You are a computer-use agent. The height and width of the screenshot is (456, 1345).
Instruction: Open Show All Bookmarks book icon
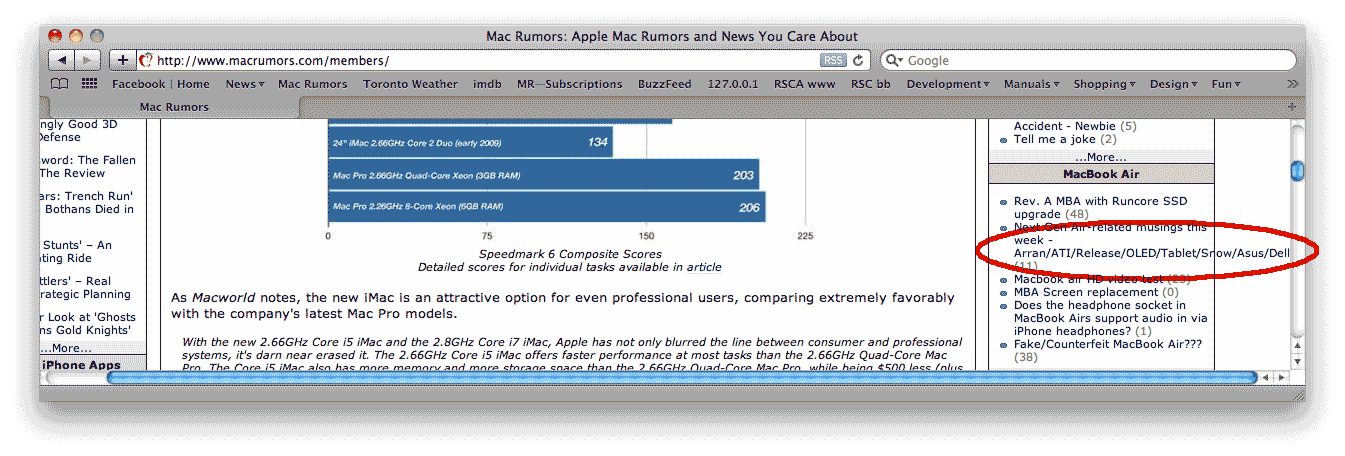[x=60, y=84]
